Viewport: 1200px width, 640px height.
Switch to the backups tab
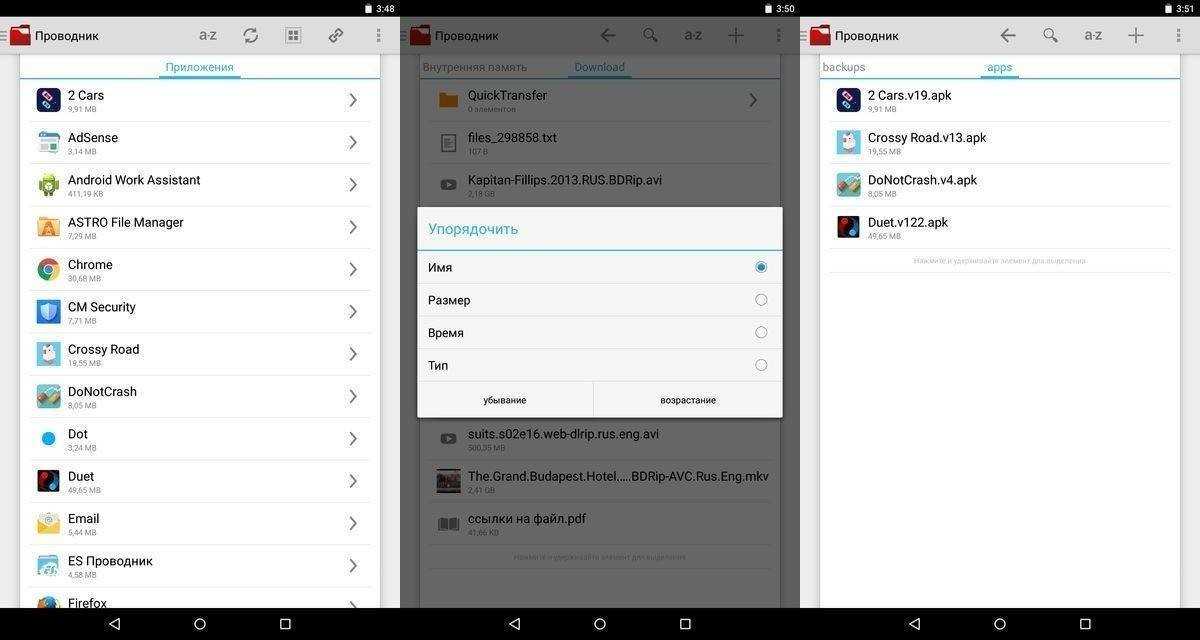coord(843,67)
